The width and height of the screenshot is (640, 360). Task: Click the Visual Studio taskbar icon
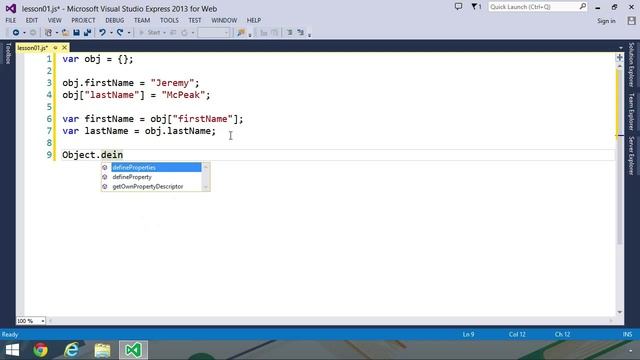[x=133, y=350]
